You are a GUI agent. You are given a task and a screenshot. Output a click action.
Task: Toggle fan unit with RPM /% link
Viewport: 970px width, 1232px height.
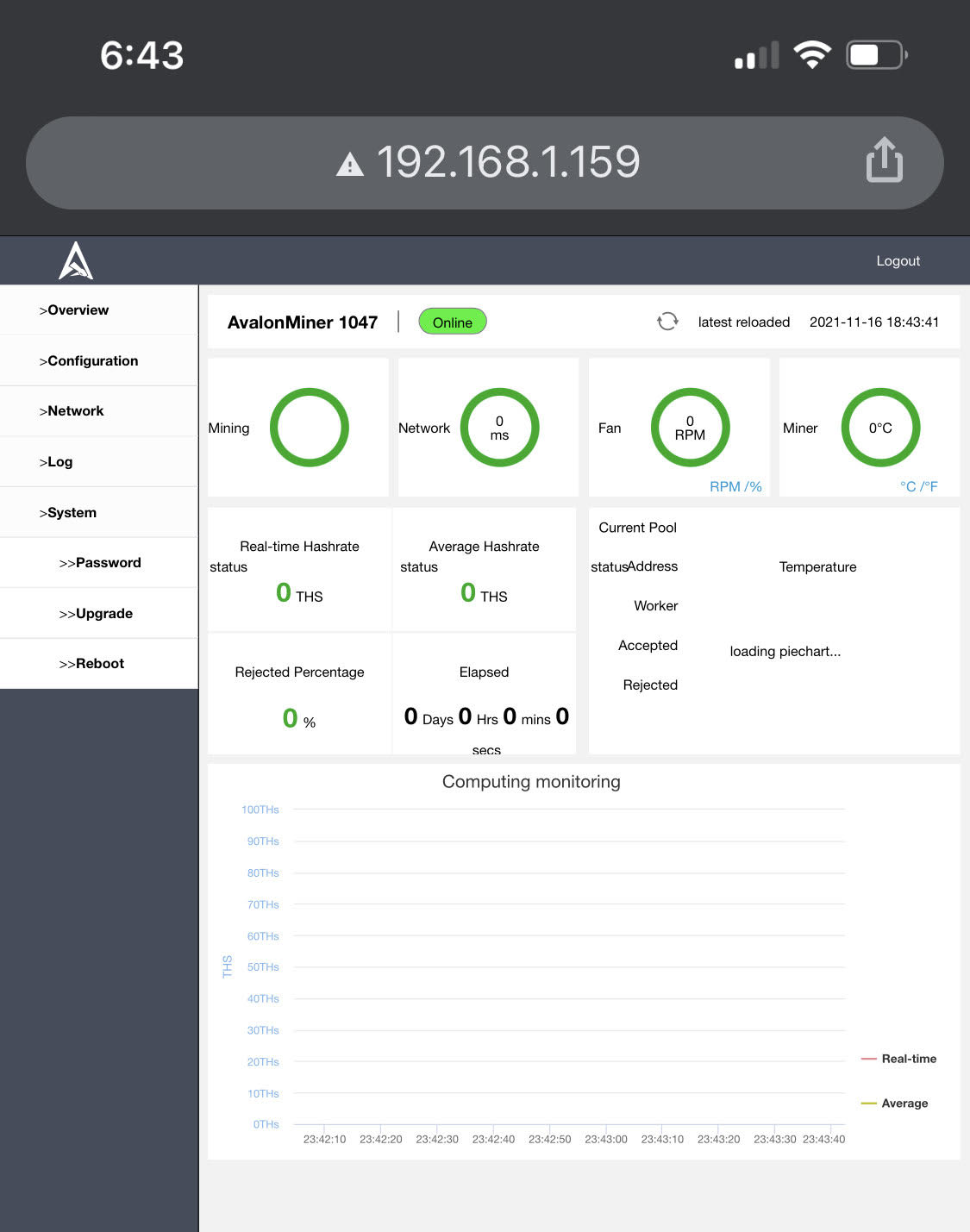(735, 486)
